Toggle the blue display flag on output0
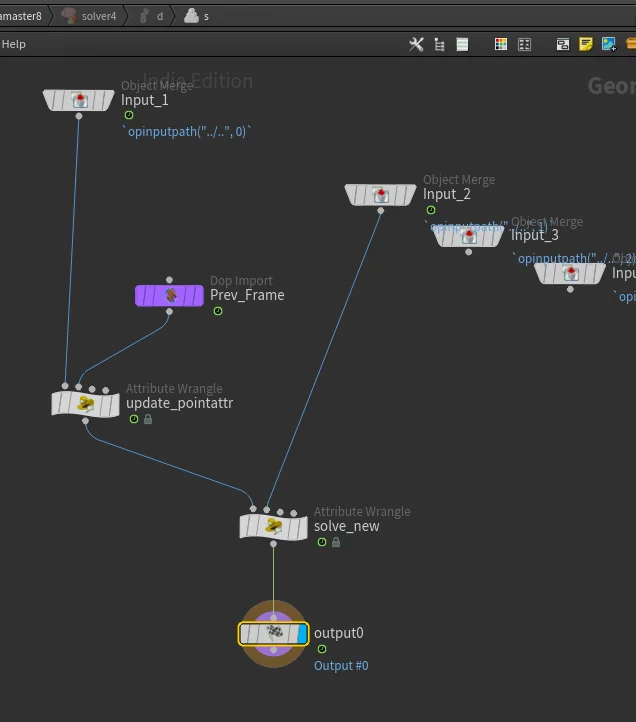The image size is (636, 722). 302,633
